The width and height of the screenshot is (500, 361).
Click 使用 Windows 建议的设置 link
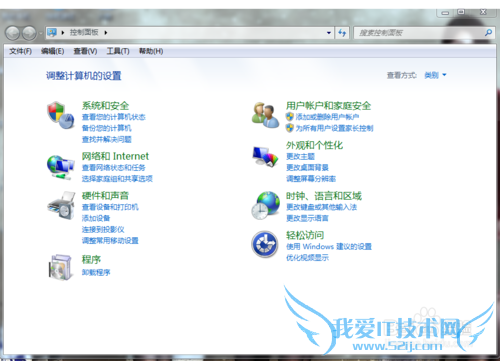[329, 246]
